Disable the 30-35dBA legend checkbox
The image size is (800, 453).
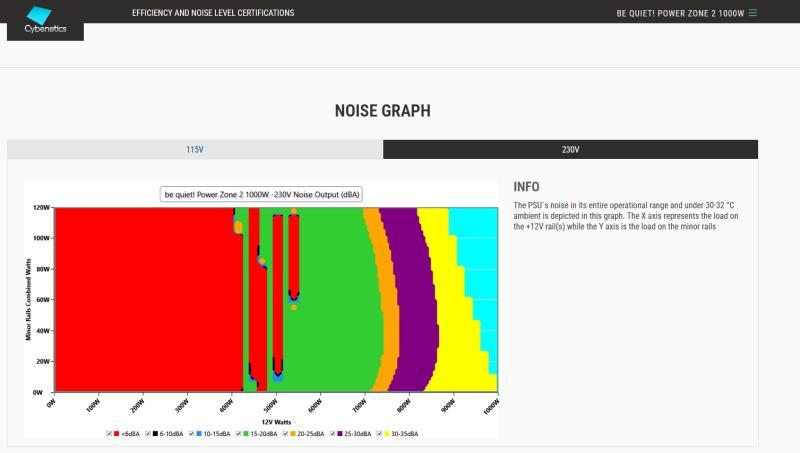379,434
